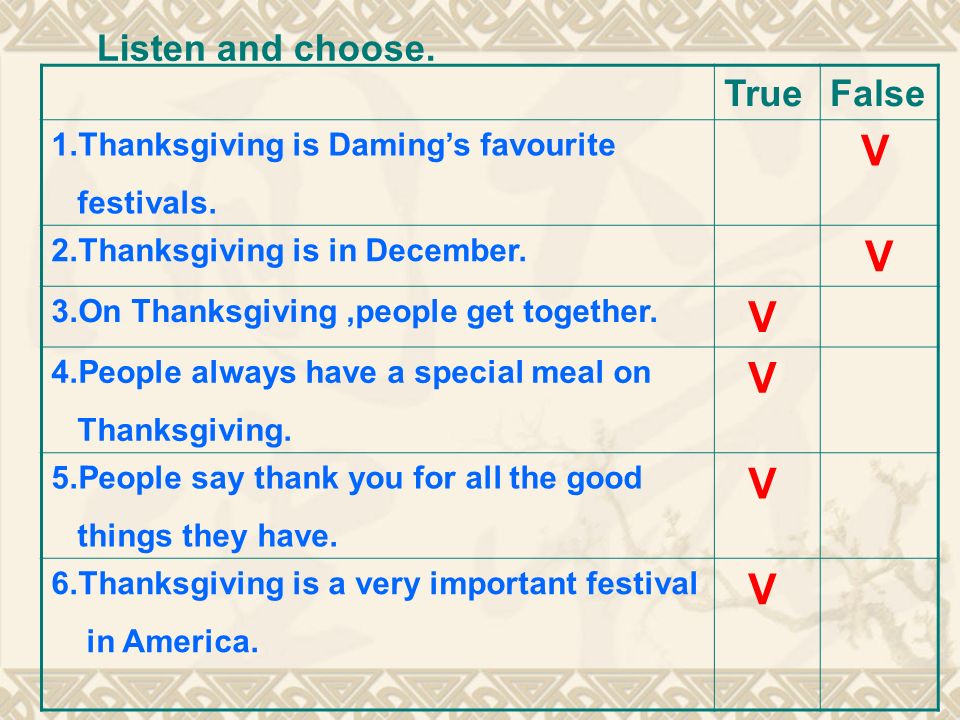Click the empty False cell for statement 6

coord(879,634)
